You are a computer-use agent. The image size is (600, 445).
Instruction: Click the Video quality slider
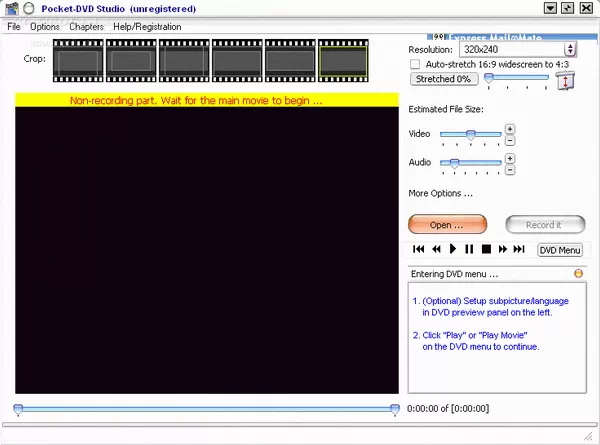pos(470,134)
